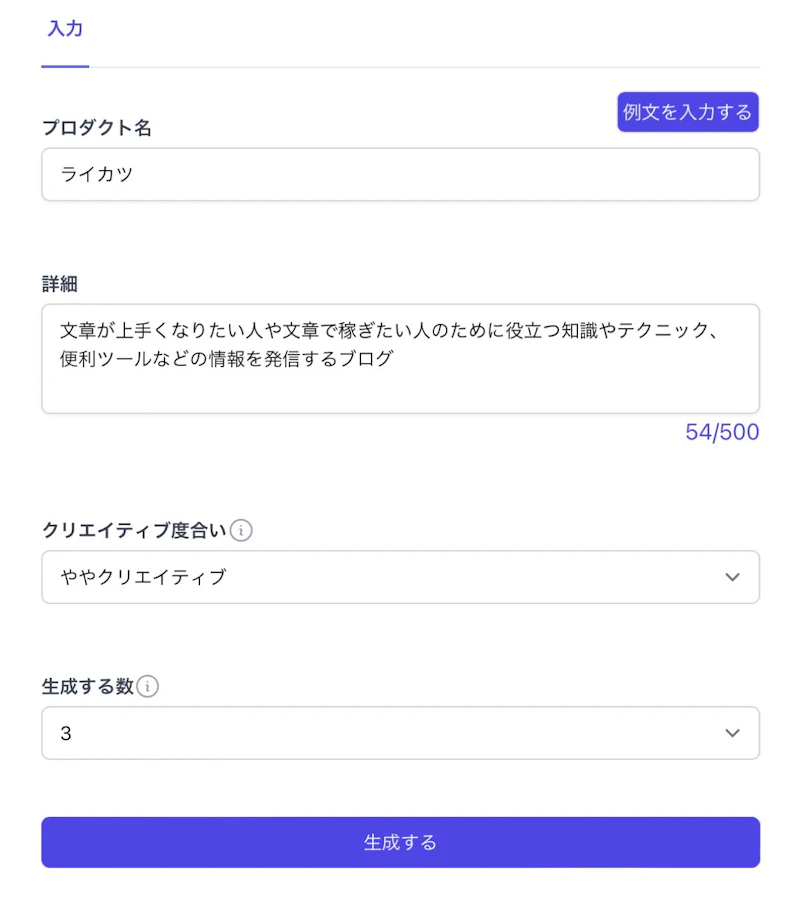800x899 pixels.
Task: Click the ライカツ text in product name
Action: [x=97, y=175]
